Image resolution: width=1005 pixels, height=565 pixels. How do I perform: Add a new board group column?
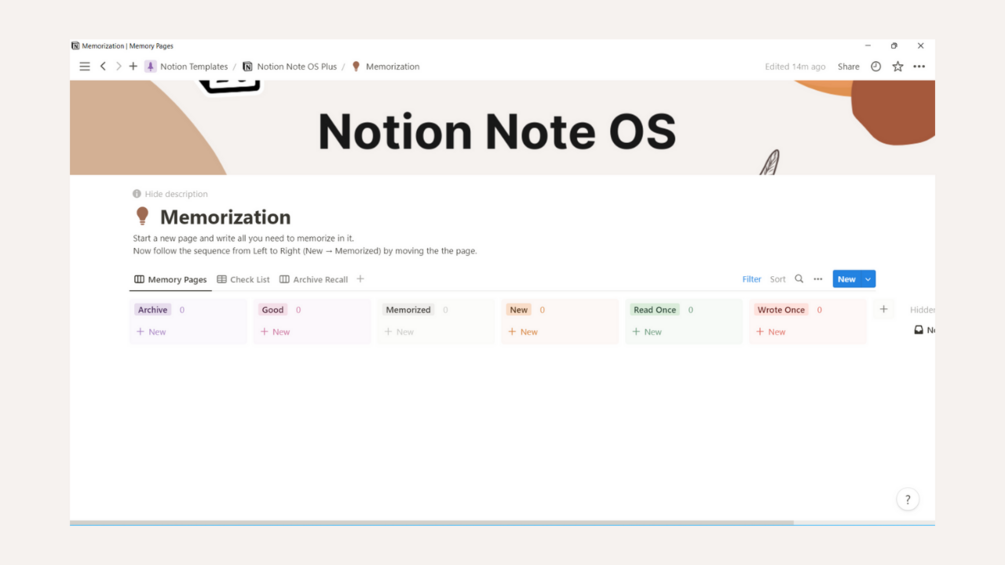(884, 309)
